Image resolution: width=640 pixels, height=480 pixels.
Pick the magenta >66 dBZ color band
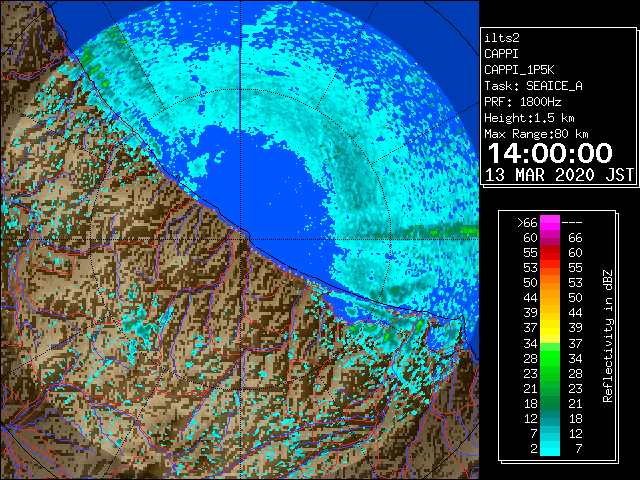pos(550,222)
